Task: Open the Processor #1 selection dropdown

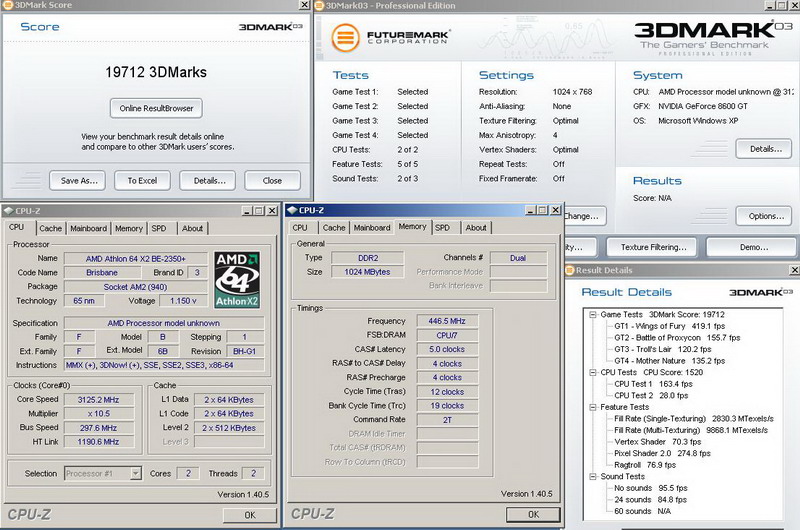Action: pos(136,473)
